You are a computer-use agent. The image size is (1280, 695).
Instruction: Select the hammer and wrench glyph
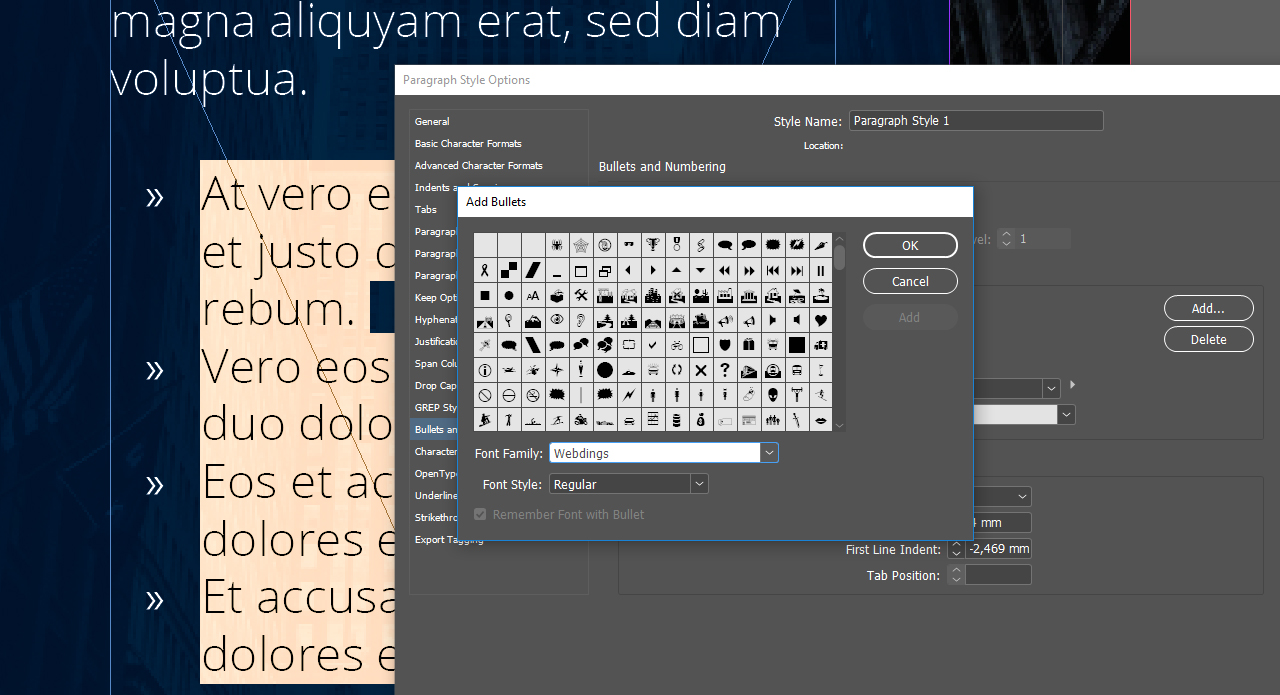(x=581, y=295)
